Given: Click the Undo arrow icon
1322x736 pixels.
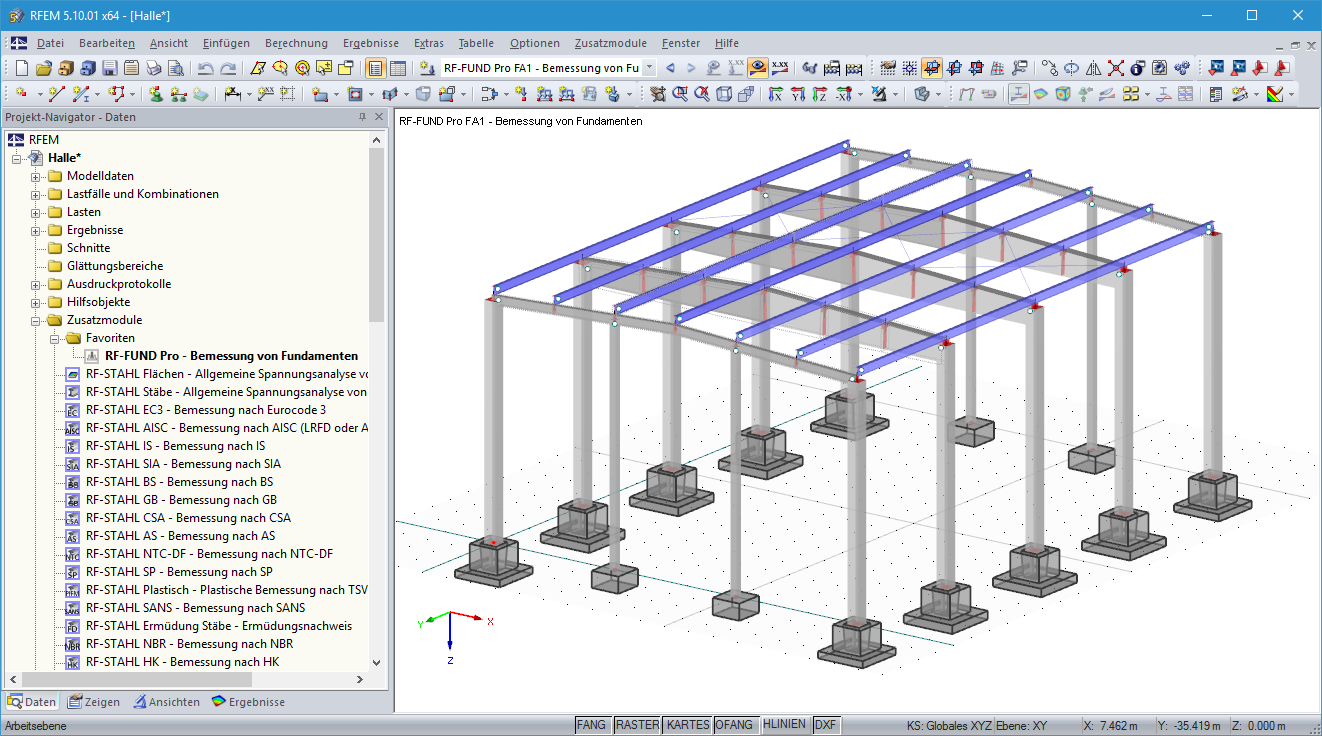Looking at the screenshot, I should pyautogui.click(x=205, y=68).
